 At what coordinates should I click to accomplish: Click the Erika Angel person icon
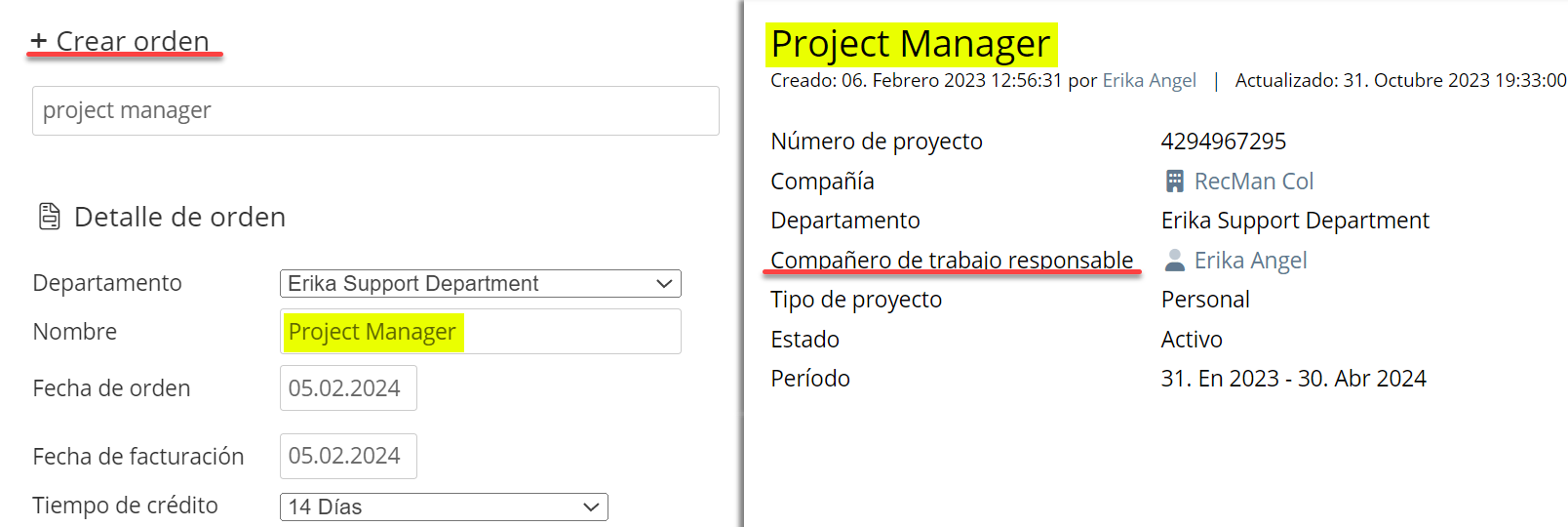[1174, 261]
